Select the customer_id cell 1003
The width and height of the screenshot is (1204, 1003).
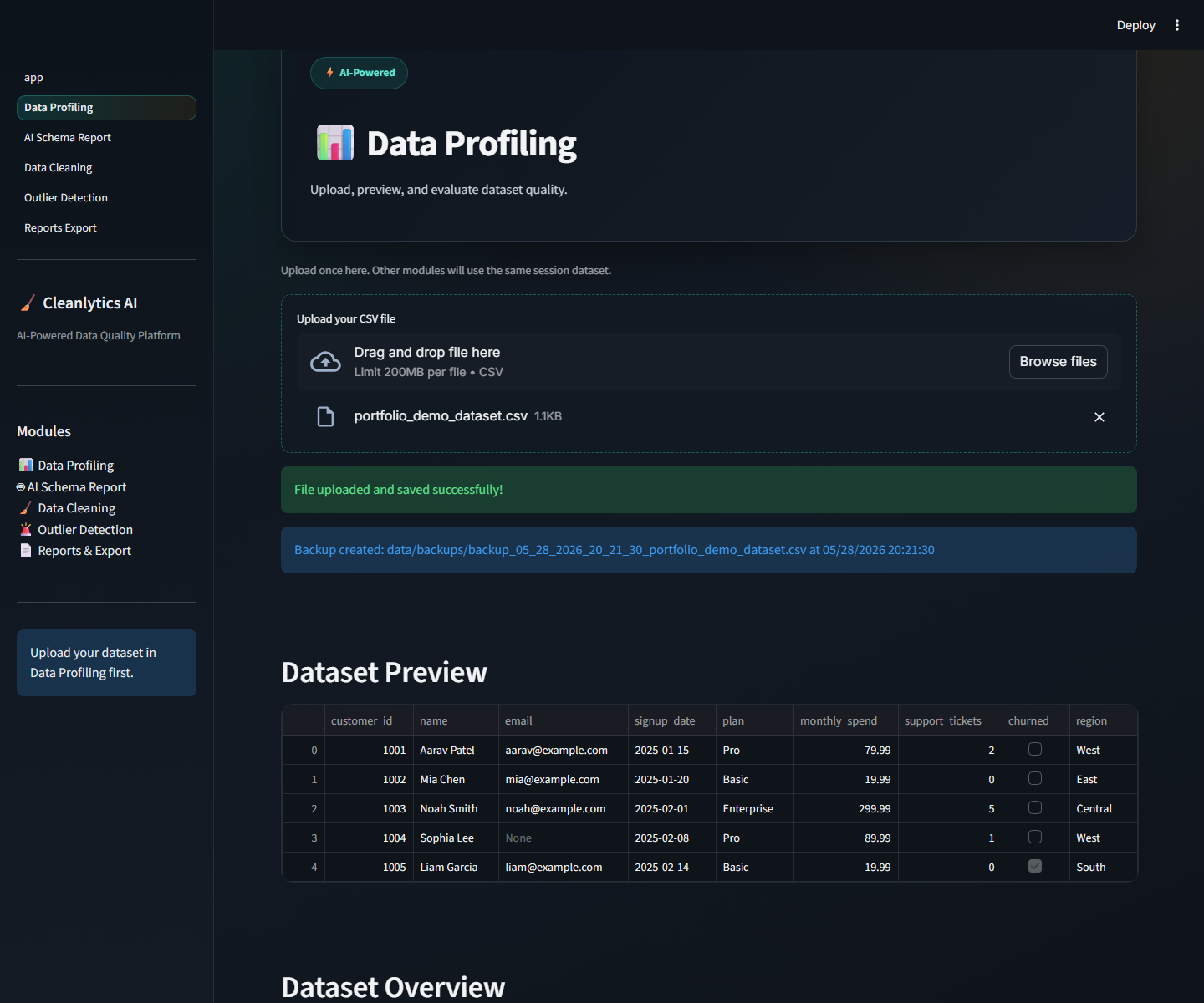[369, 808]
